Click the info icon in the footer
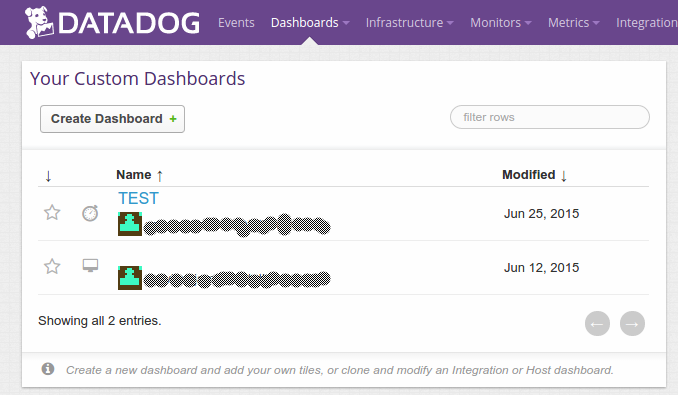This screenshot has height=396, width=680. (48, 369)
